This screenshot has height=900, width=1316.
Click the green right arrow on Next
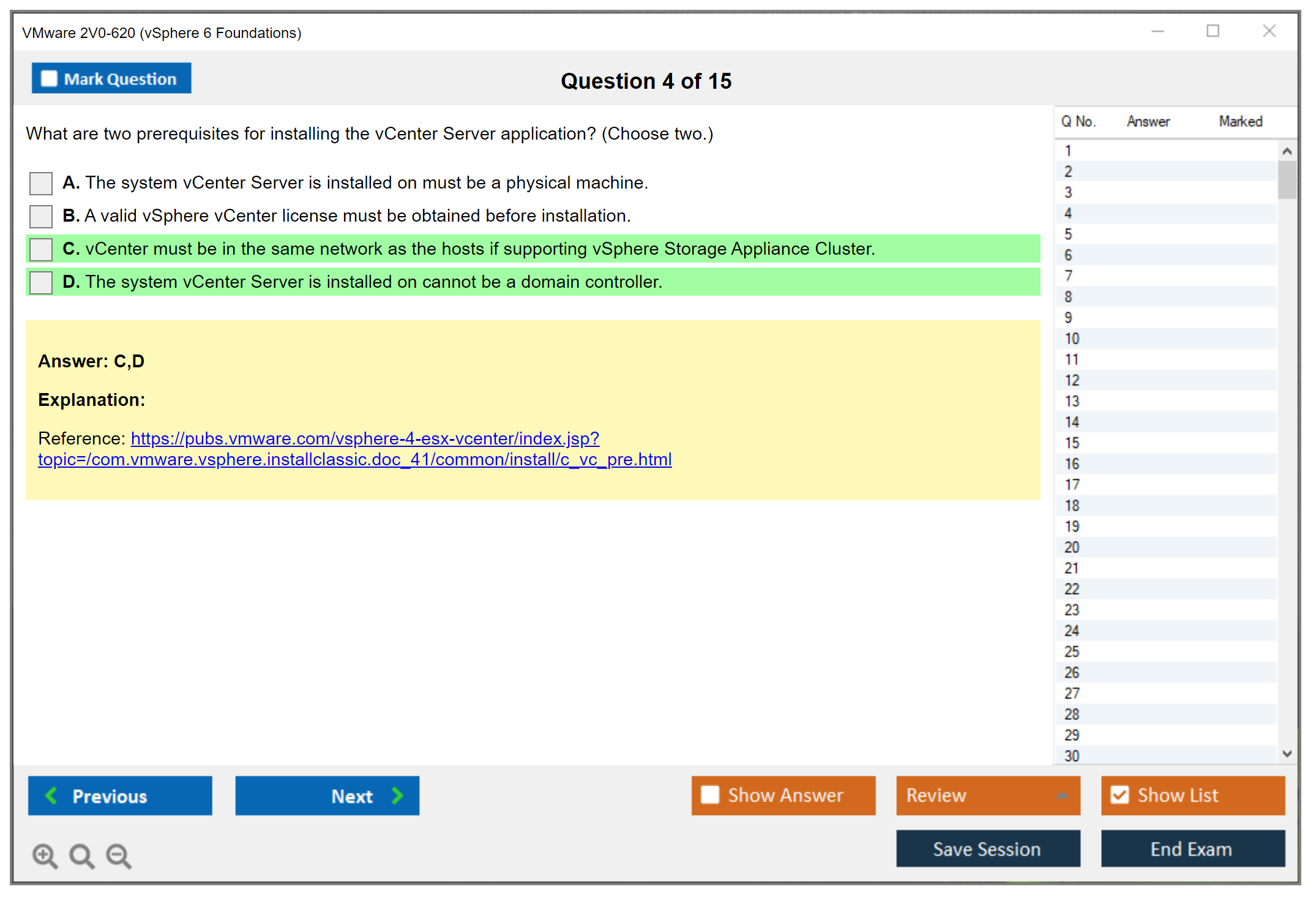click(397, 795)
